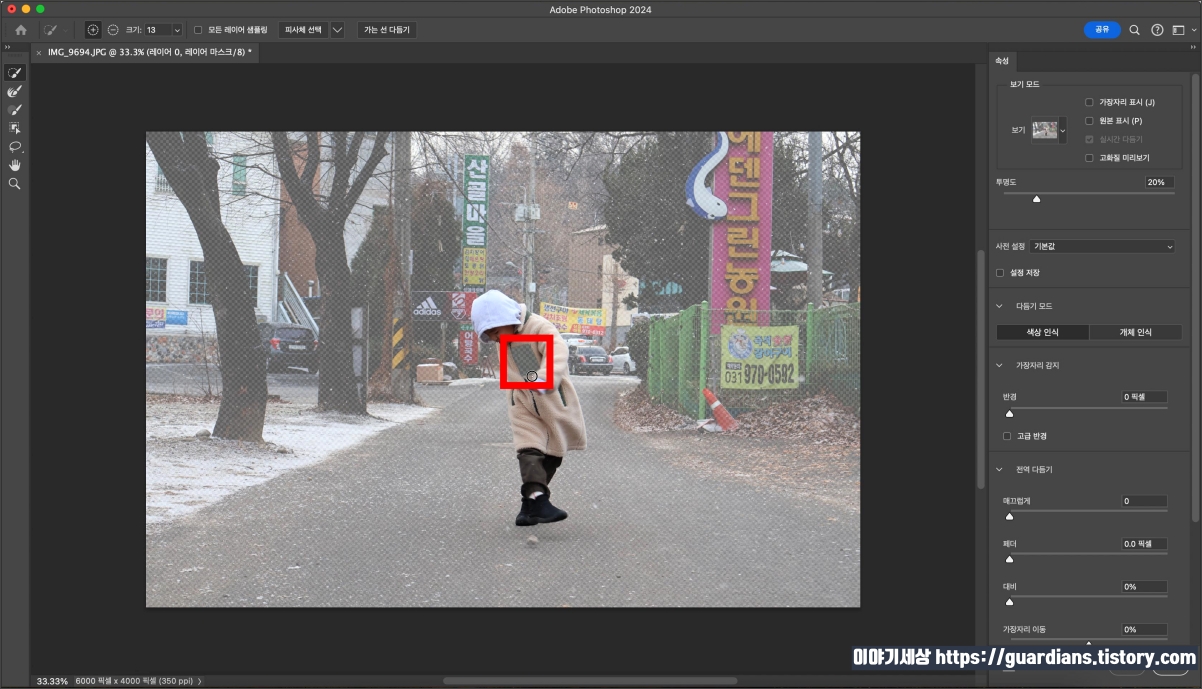Select the Quick Selection tool
1202x689 pixels.
click(15, 73)
